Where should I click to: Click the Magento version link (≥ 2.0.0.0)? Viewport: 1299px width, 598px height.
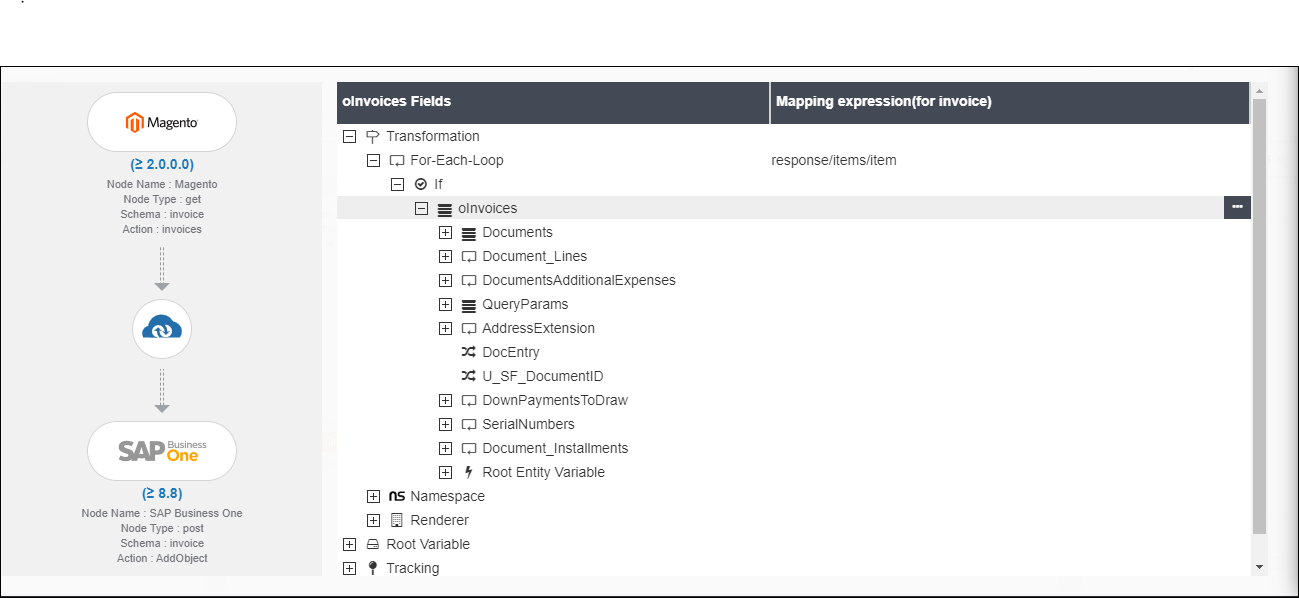click(161, 164)
